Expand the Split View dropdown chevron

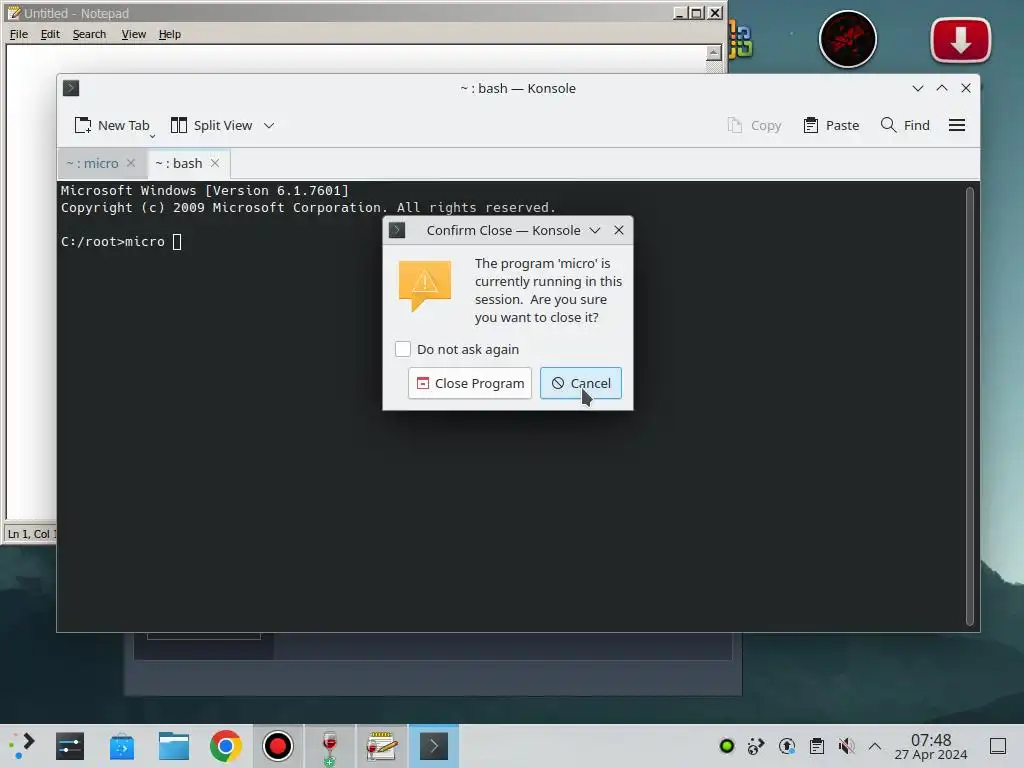tap(269, 125)
